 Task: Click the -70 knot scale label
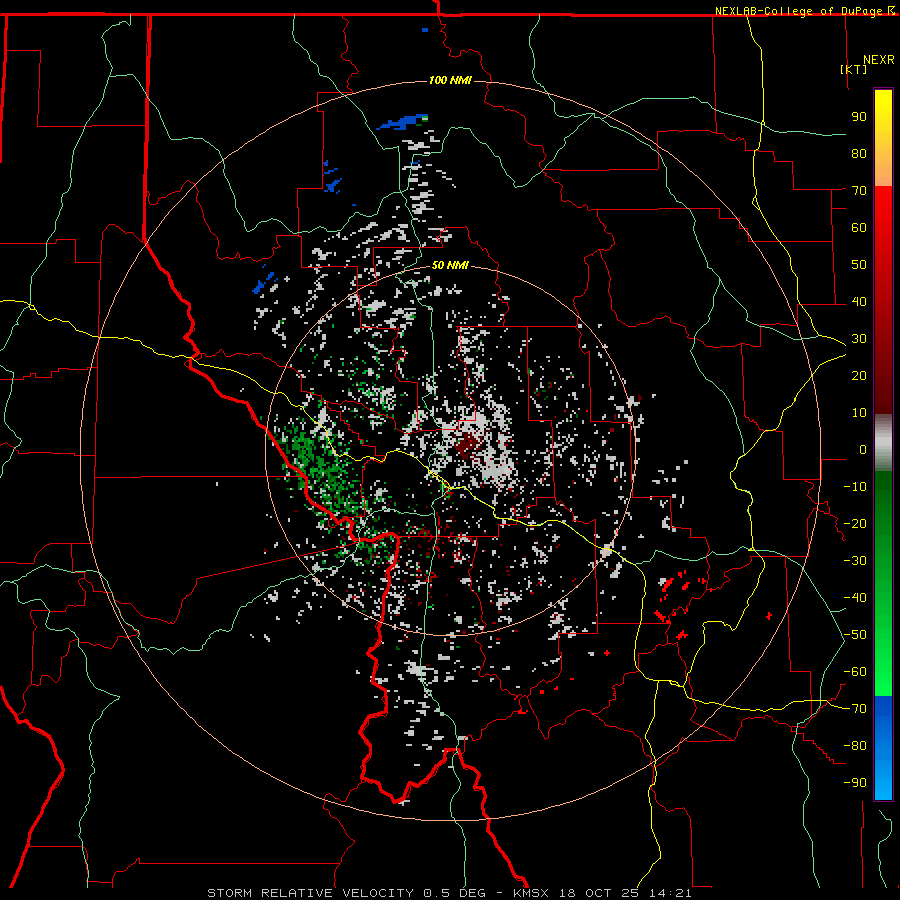855,709
